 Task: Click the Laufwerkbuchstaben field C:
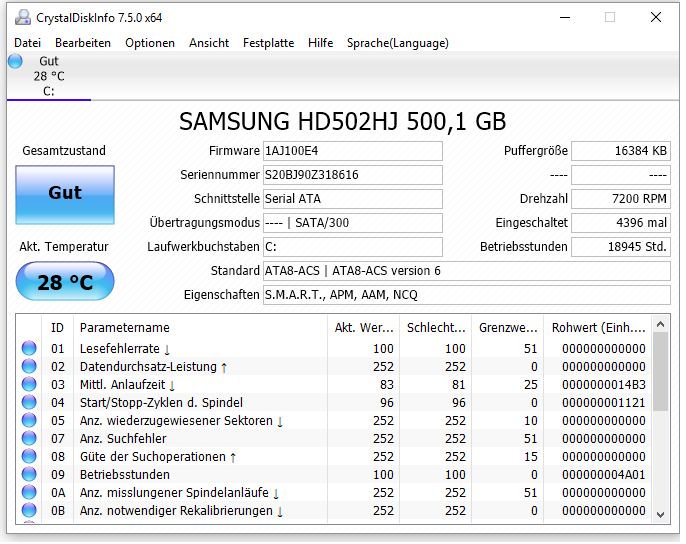coord(353,247)
